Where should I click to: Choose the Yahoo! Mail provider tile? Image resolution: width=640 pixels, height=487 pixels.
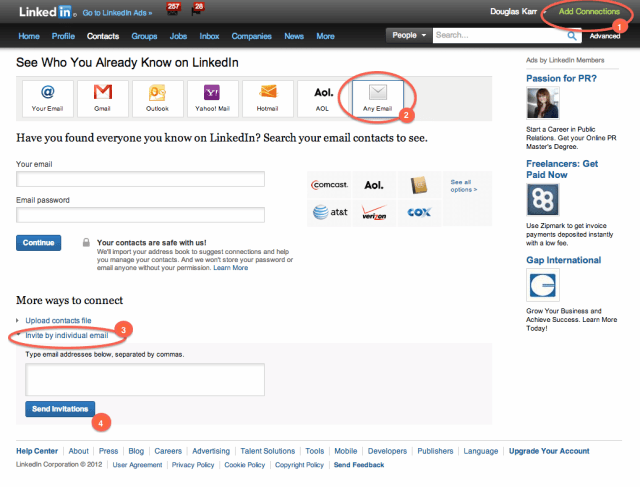coord(213,98)
